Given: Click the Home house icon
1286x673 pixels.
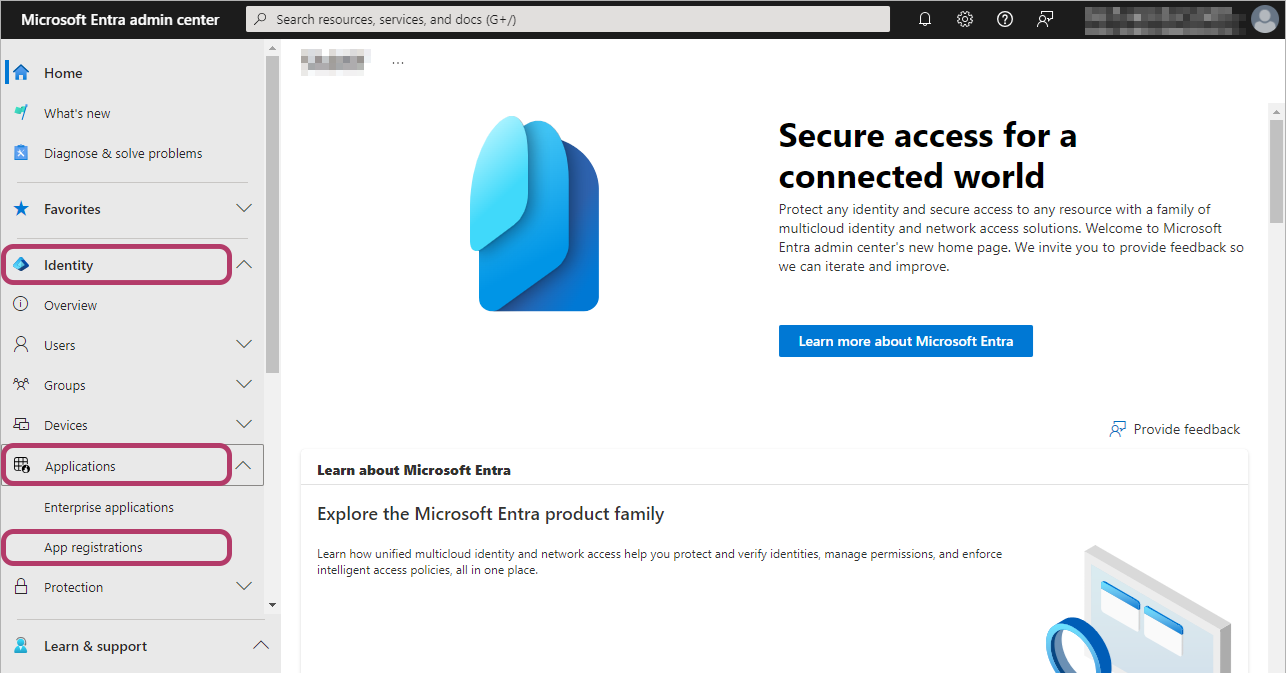Looking at the screenshot, I should point(21,73).
